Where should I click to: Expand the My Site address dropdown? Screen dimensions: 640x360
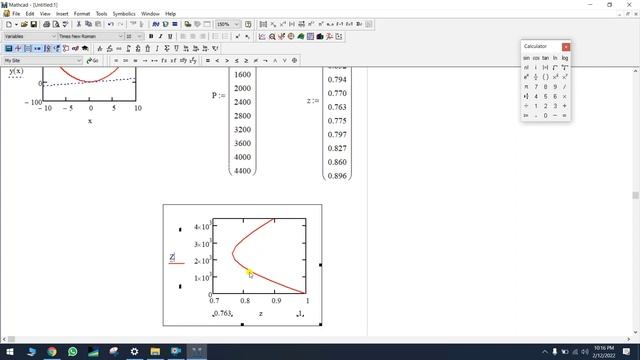pos(79,61)
